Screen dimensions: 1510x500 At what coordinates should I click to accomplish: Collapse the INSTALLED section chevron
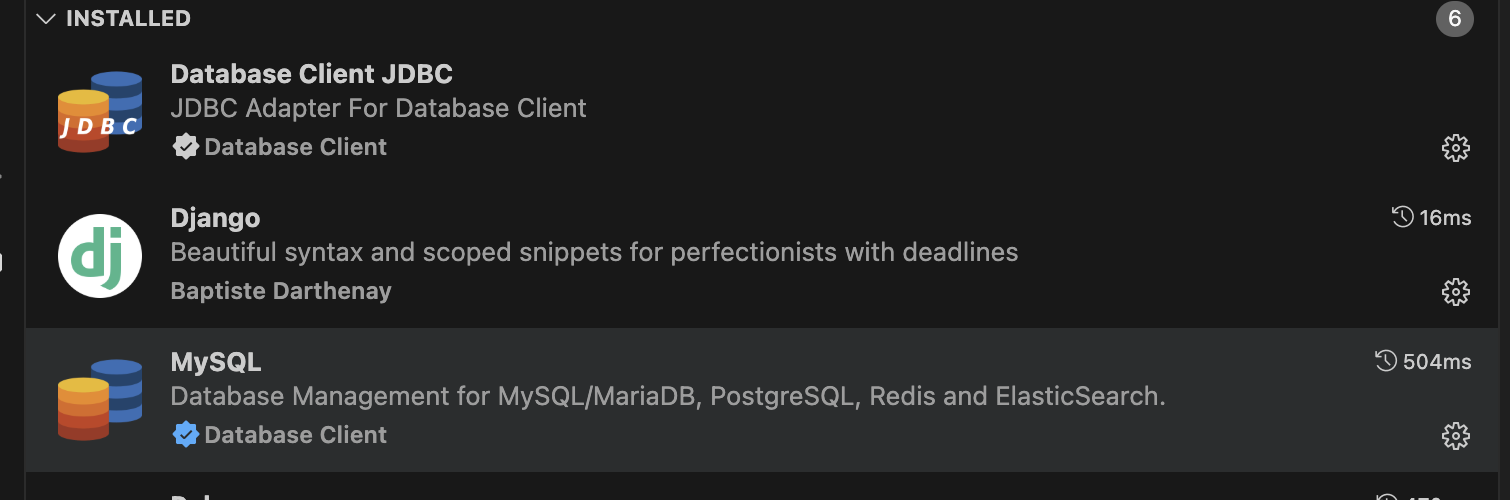pos(45,19)
